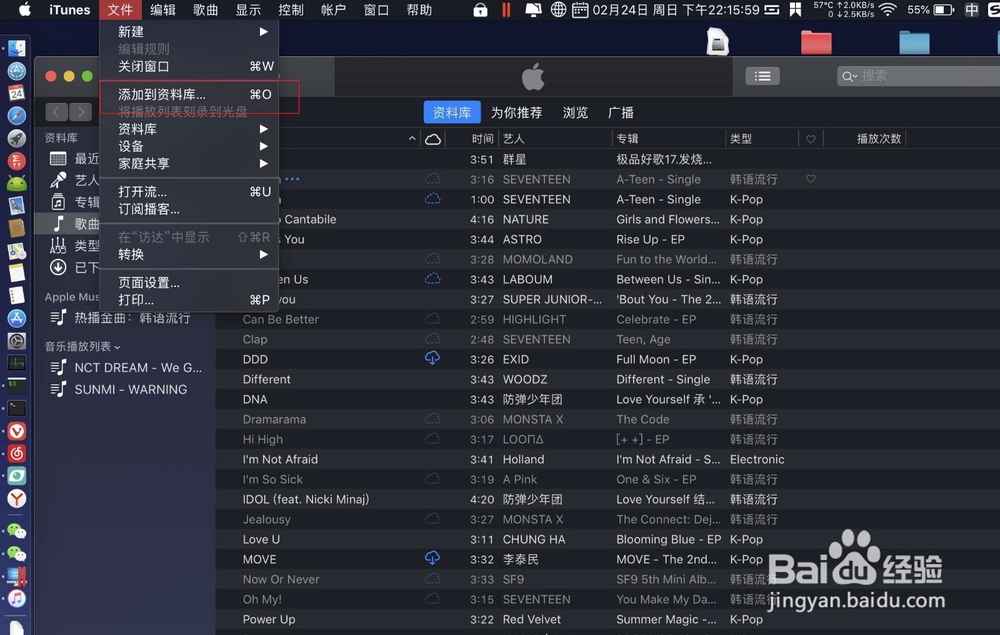Sort by the 艺人 column header
1000x635 pixels.
coord(513,139)
